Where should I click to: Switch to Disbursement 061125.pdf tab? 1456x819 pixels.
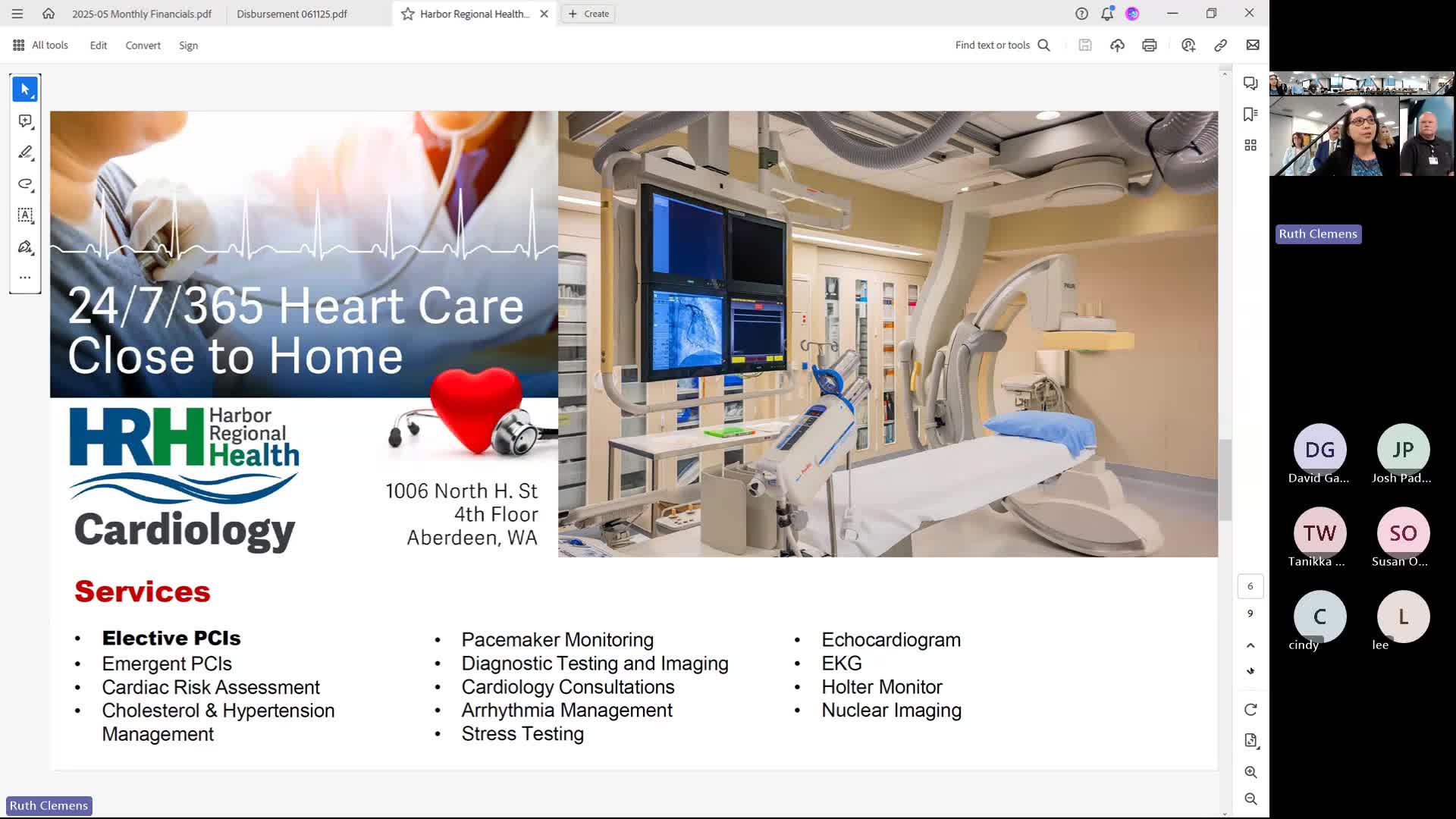coord(292,14)
